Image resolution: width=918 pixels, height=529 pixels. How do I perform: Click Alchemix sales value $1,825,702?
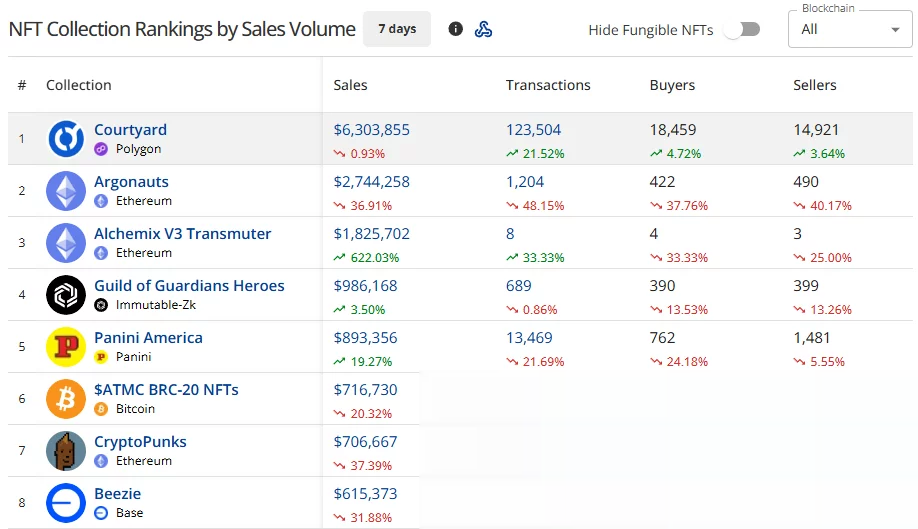click(x=371, y=233)
